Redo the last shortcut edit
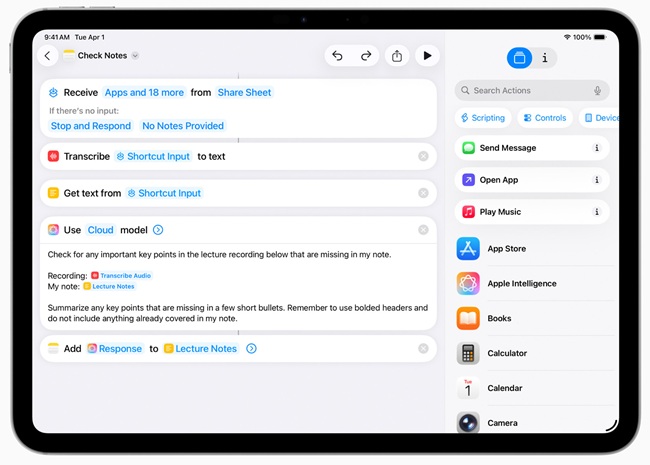The width and height of the screenshot is (650, 465). coord(366,56)
